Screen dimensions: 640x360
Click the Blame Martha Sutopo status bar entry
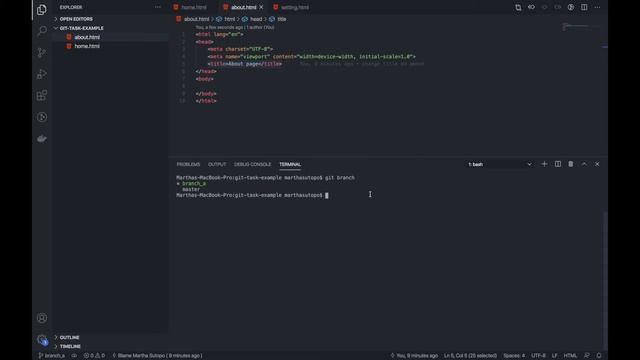click(158, 356)
